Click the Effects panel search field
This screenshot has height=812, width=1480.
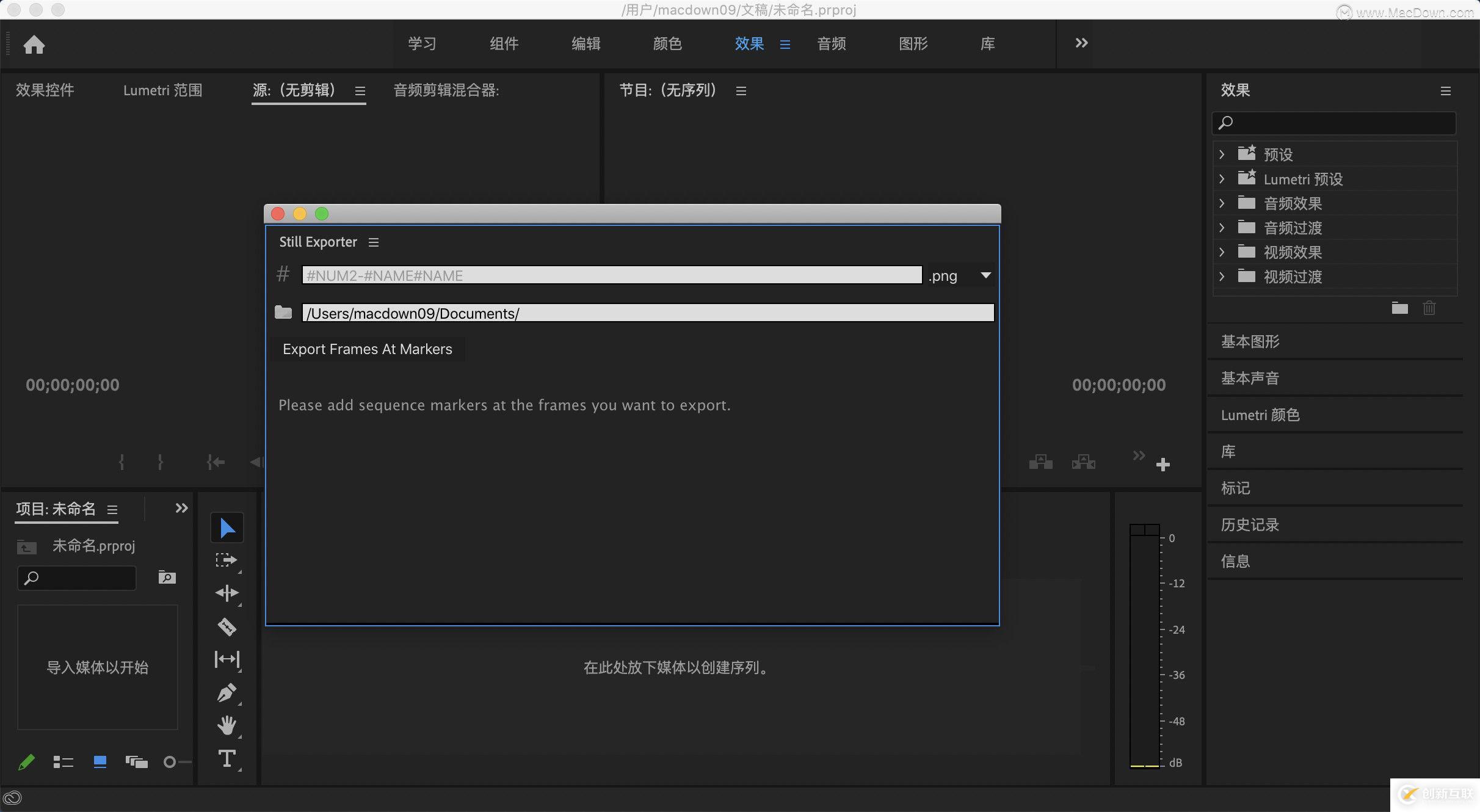pyautogui.click(x=1334, y=123)
